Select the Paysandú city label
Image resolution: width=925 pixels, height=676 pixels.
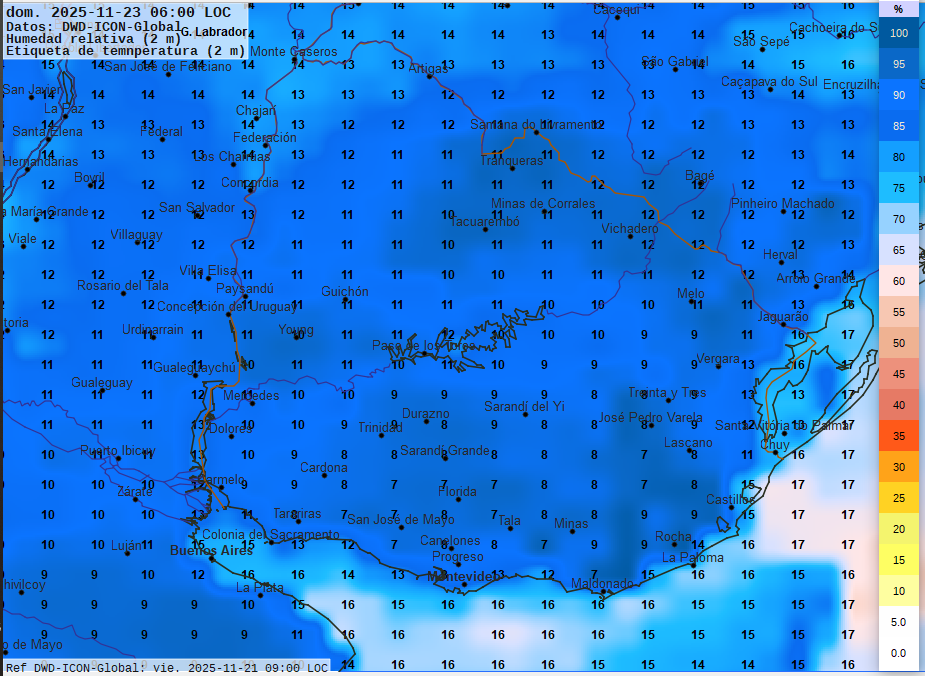pos(245,288)
